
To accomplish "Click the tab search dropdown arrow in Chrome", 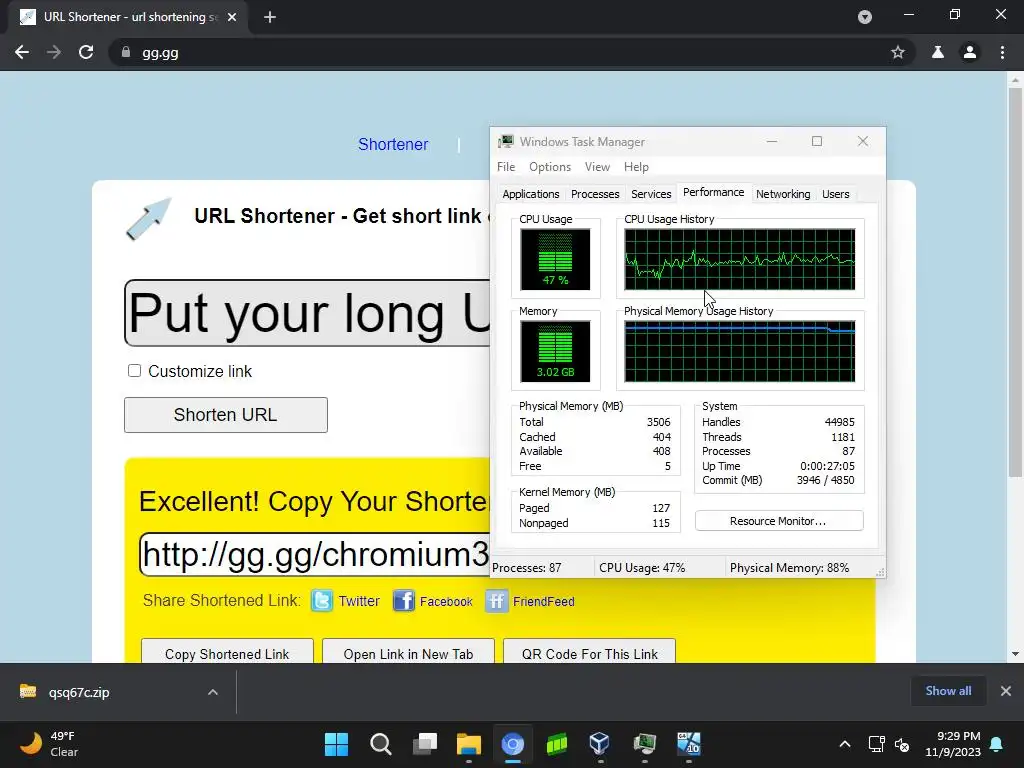I will click(x=865, y=17).
